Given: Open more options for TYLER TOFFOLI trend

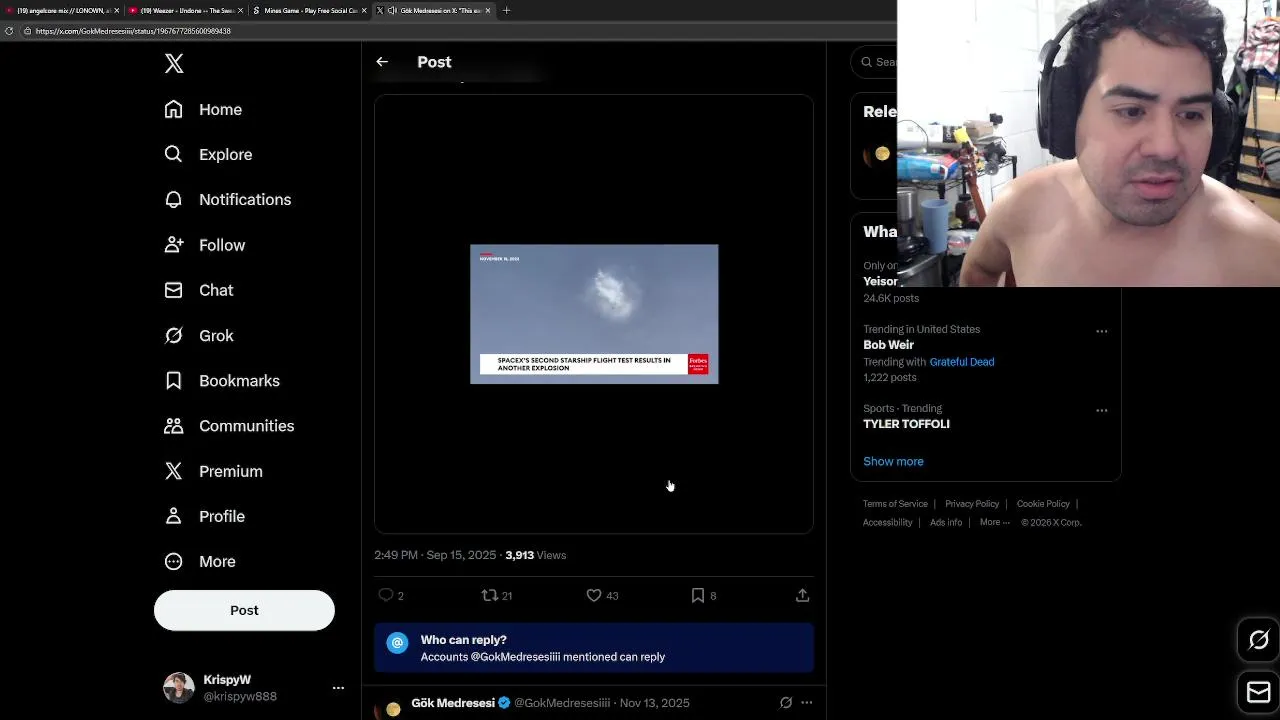Looking at the screenshot, I should coord(1102,410).
